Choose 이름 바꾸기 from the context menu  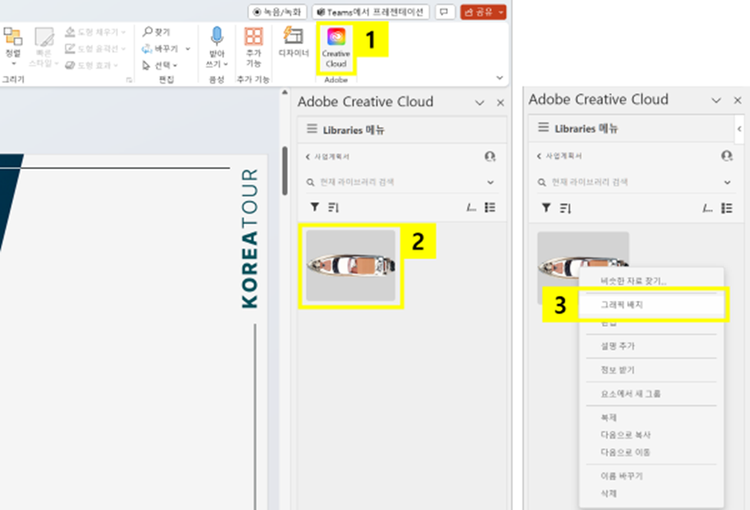tap(651, 476)
